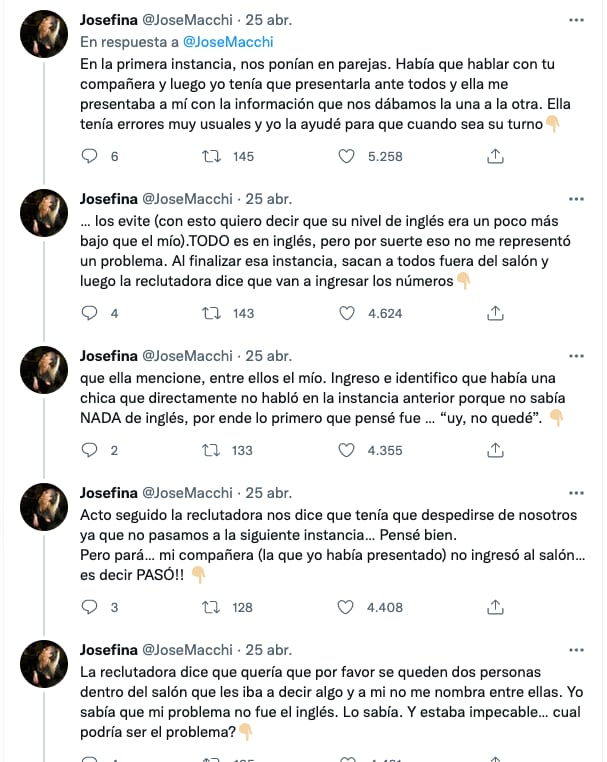607x762 pixels.
Task: Open Josefina's profile name on last tweet
Action: click(x=110, y=649)
